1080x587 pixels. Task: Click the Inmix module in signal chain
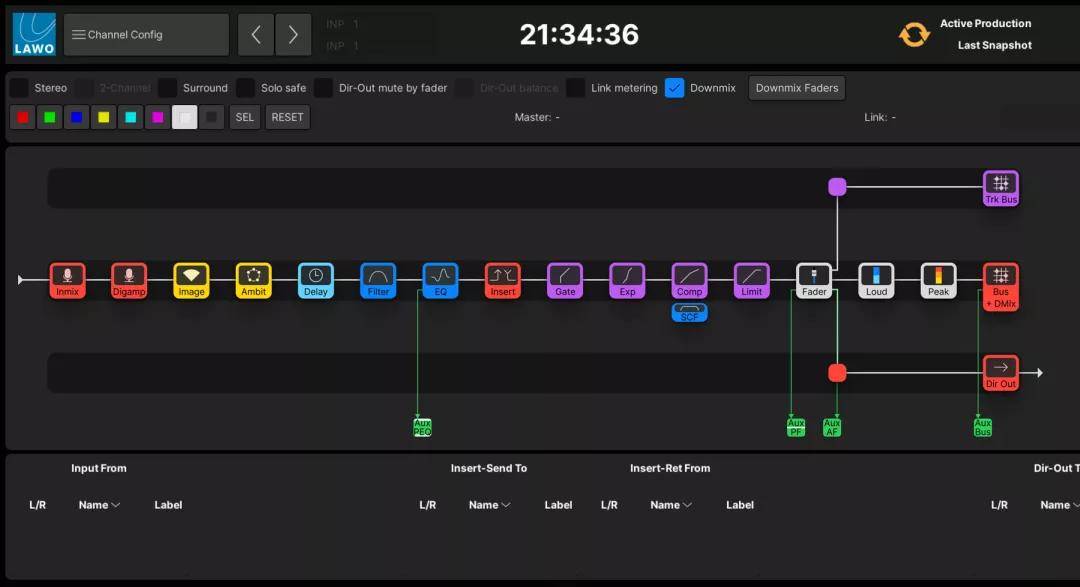pyautogui.click(x=68, y=280)
